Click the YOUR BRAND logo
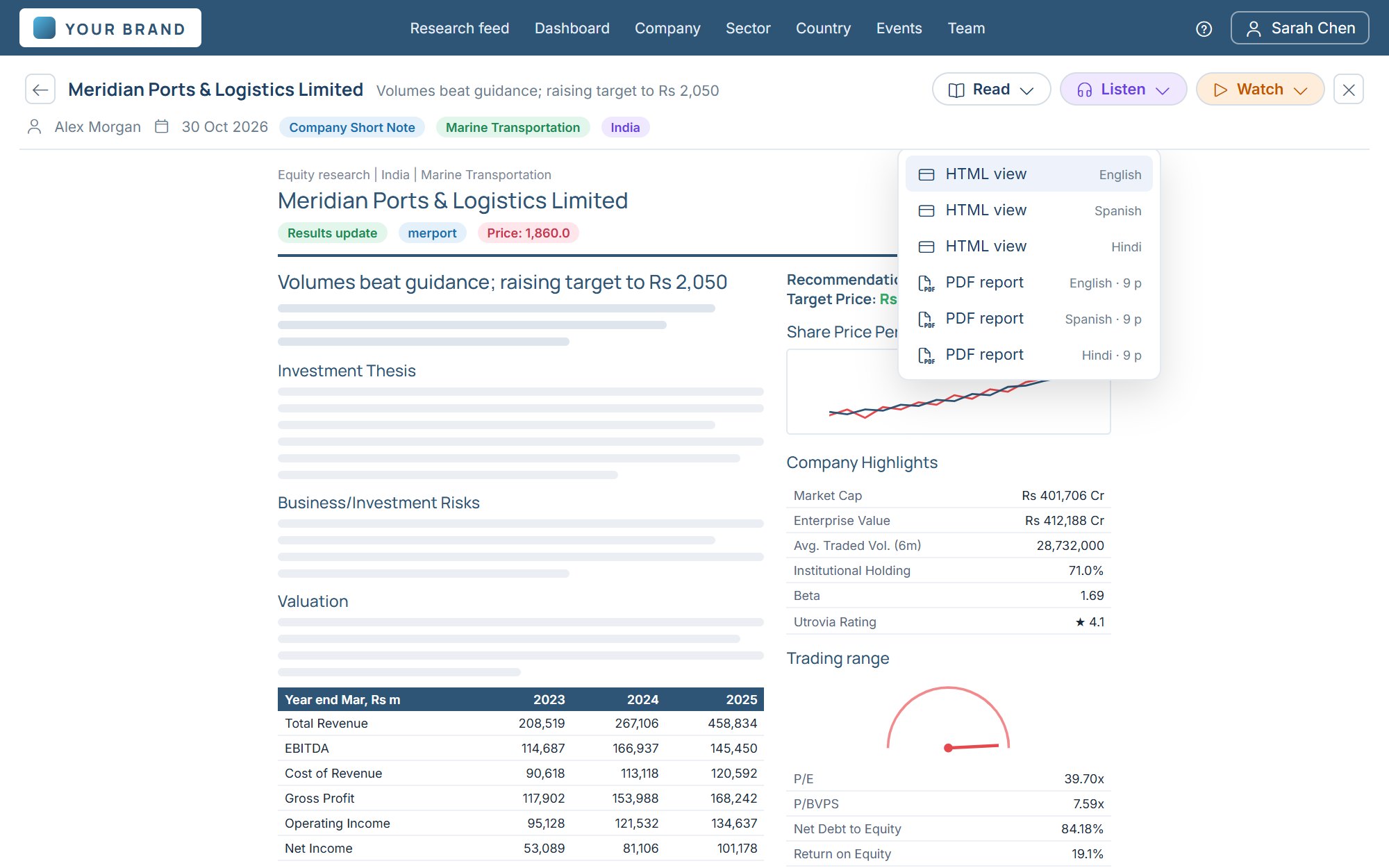 [x=110, y=28]
